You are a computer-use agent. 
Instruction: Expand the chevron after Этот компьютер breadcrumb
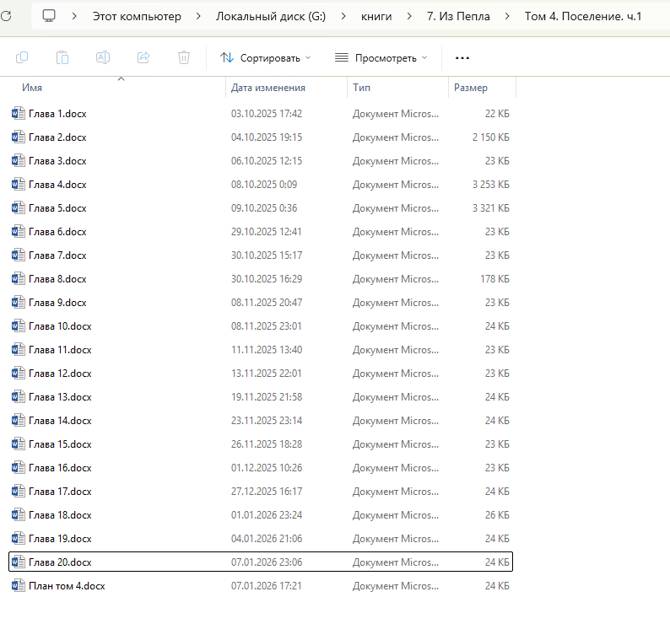tap(198, 17)
